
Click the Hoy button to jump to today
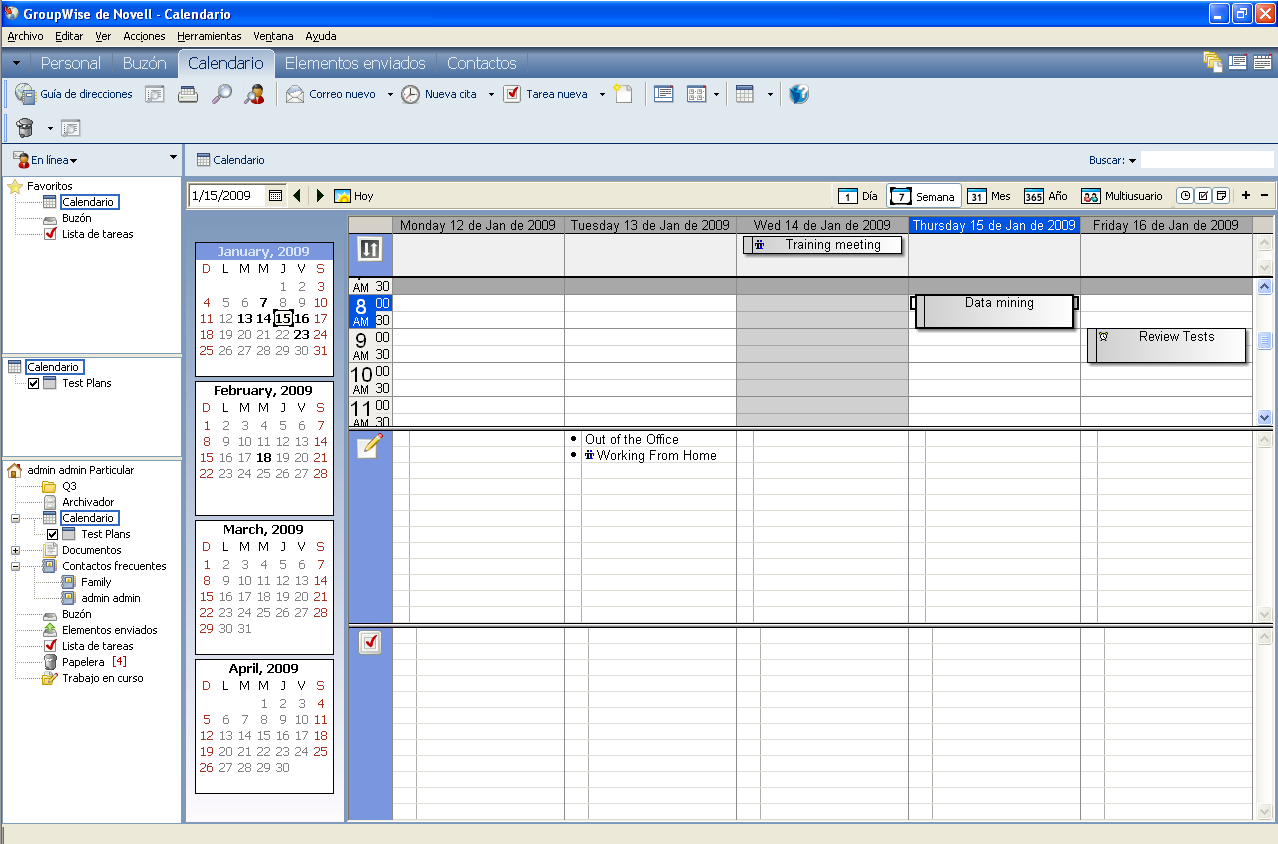pos(353,196)
